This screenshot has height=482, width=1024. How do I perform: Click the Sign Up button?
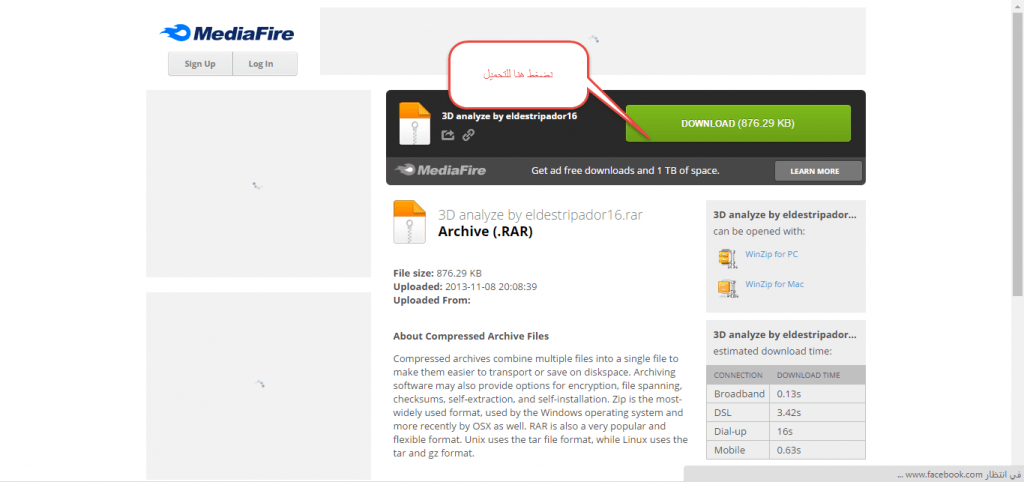tap(200, 64)
